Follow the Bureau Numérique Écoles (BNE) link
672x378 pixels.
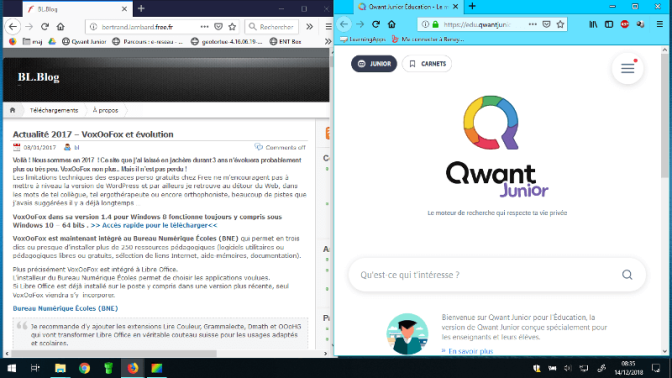(x=65, y=308)
